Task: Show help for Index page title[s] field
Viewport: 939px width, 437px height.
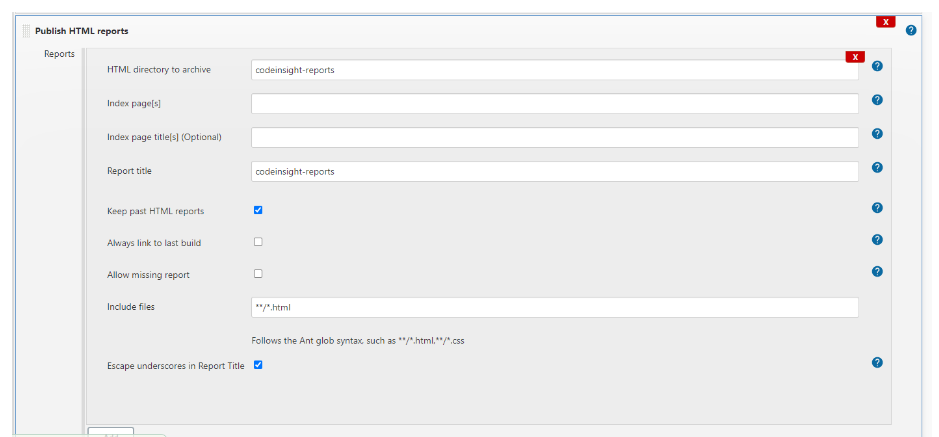Action: [x=877, y=133]
